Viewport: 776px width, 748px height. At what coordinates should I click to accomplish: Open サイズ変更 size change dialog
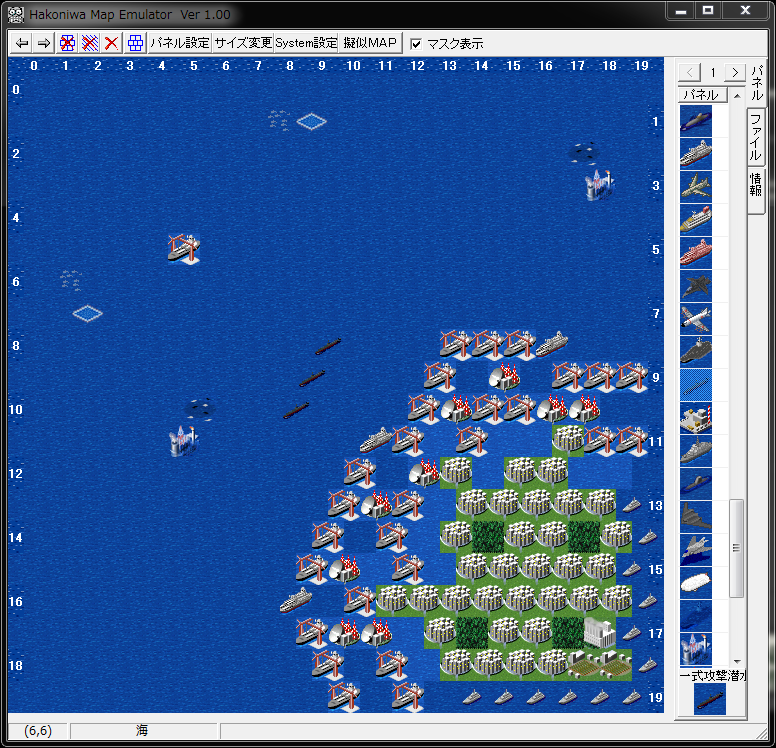tap(243, 43)
